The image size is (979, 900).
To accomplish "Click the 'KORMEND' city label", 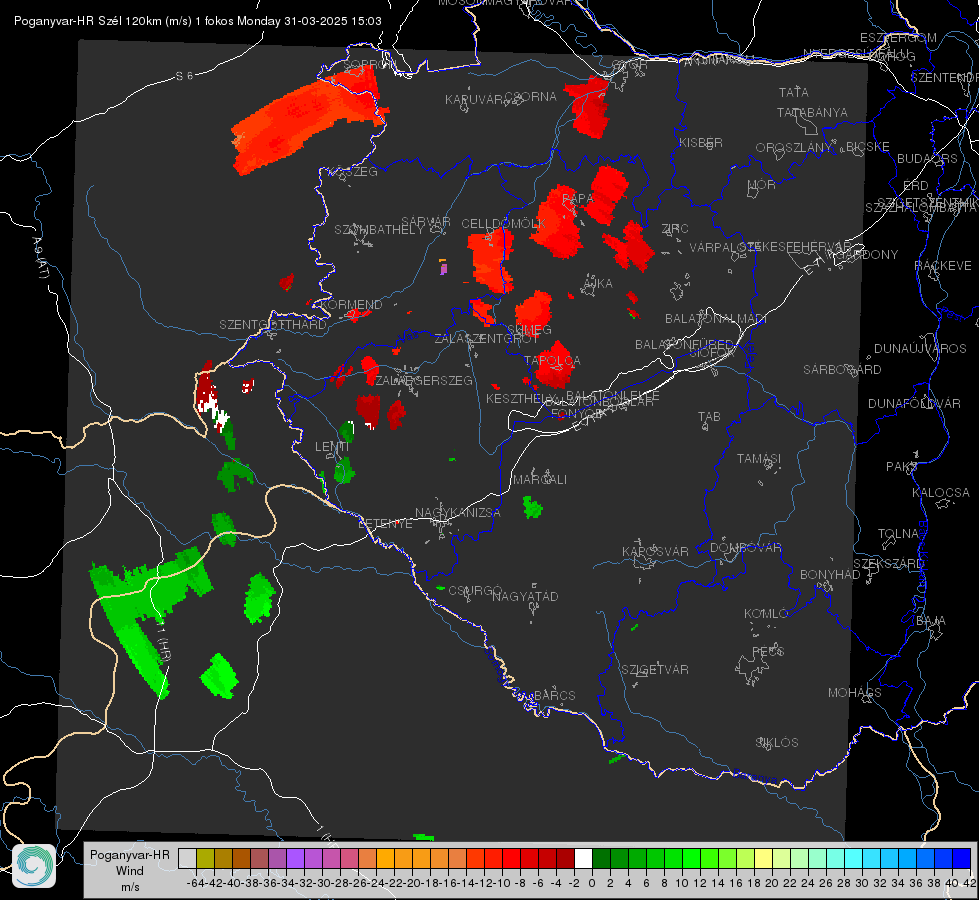I will [350, 305].
